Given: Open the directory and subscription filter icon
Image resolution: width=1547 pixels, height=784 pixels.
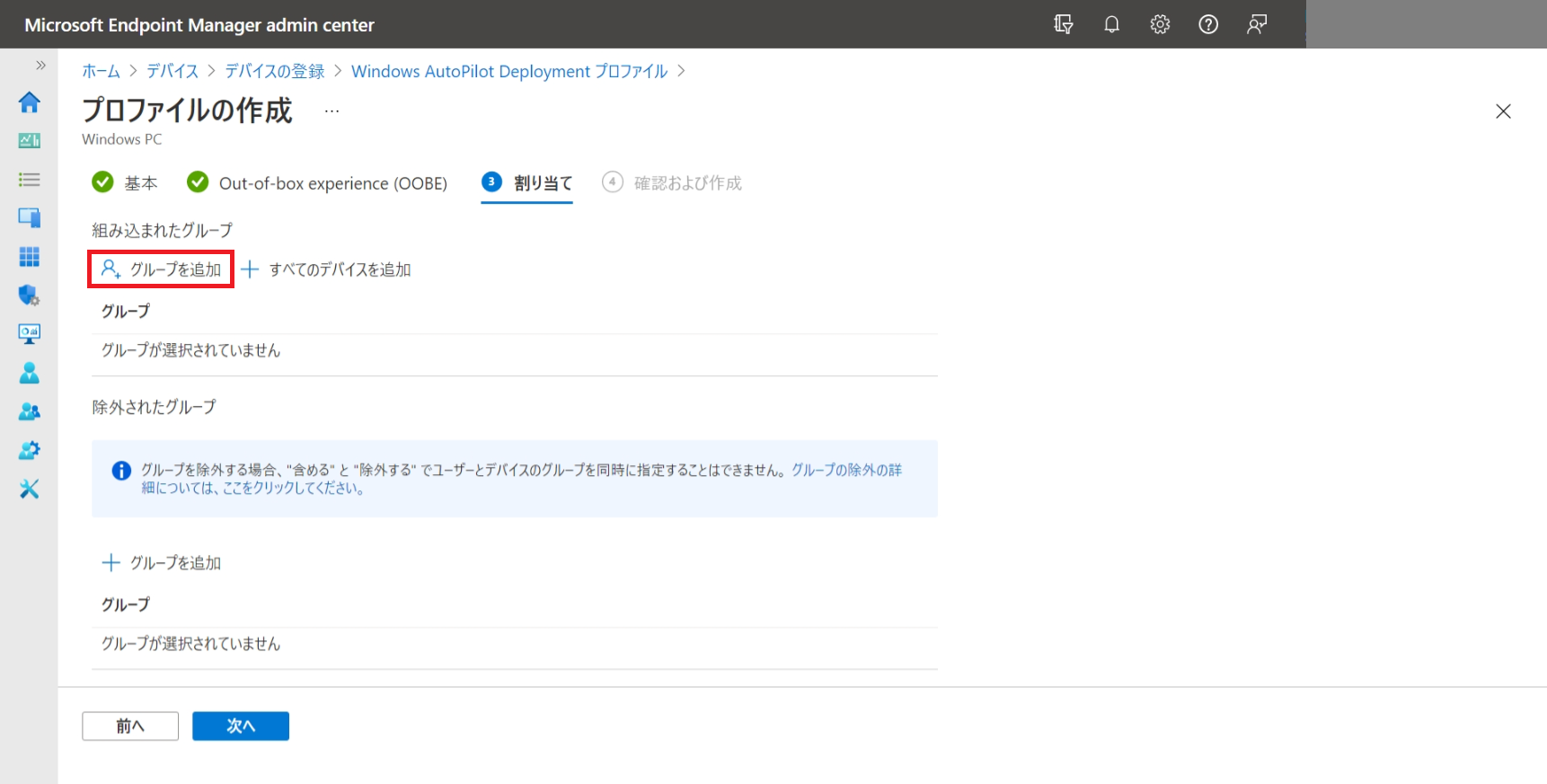Looking at the screenshot, I should click(1064, 24).
